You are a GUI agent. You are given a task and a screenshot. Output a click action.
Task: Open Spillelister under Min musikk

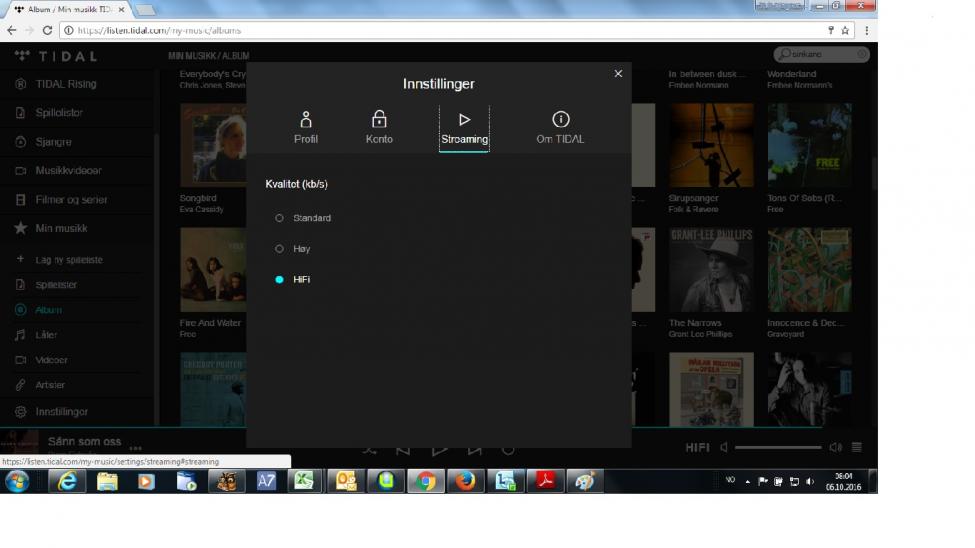56,285
